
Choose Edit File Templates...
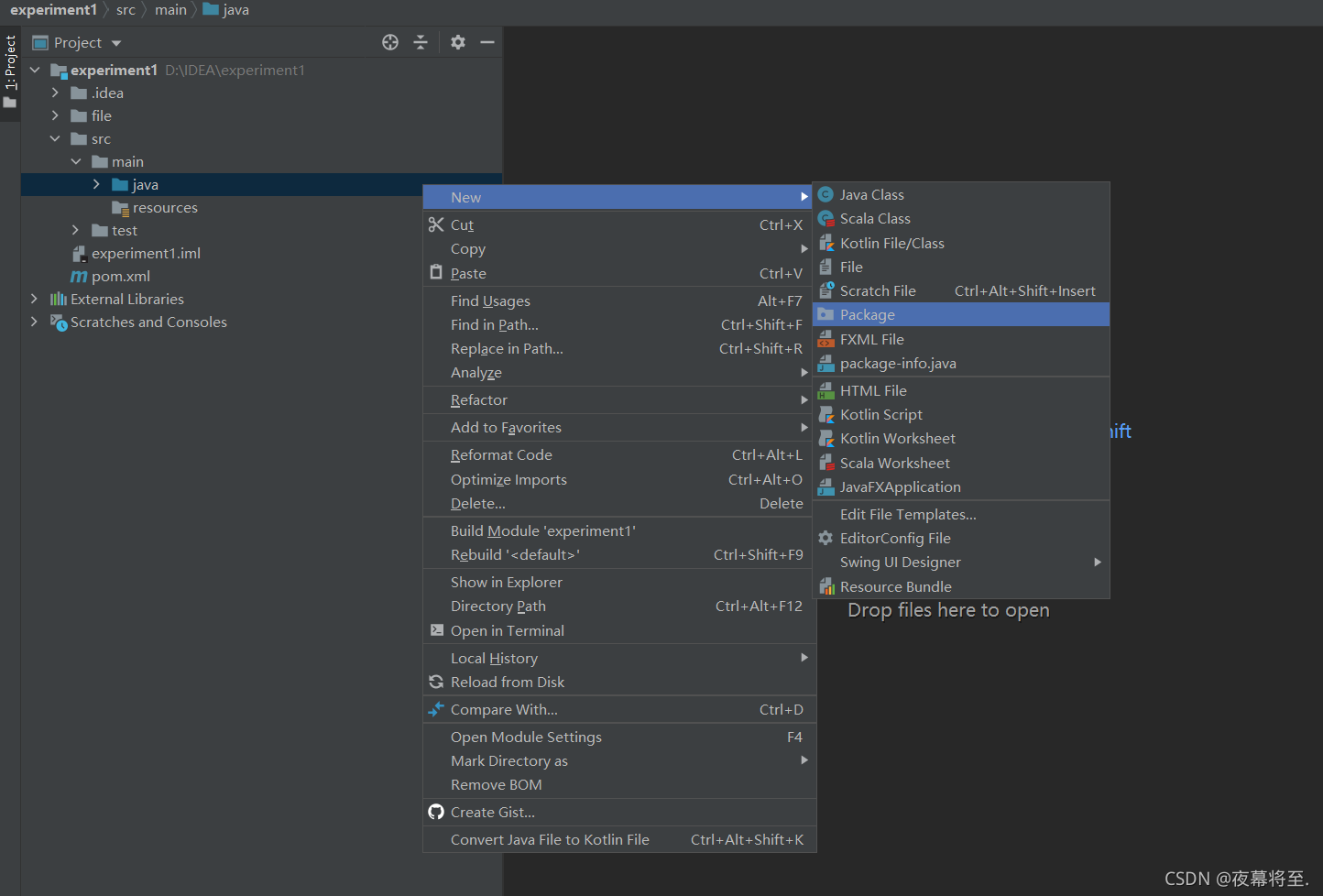pyautogui.click(x=961, y=514)
